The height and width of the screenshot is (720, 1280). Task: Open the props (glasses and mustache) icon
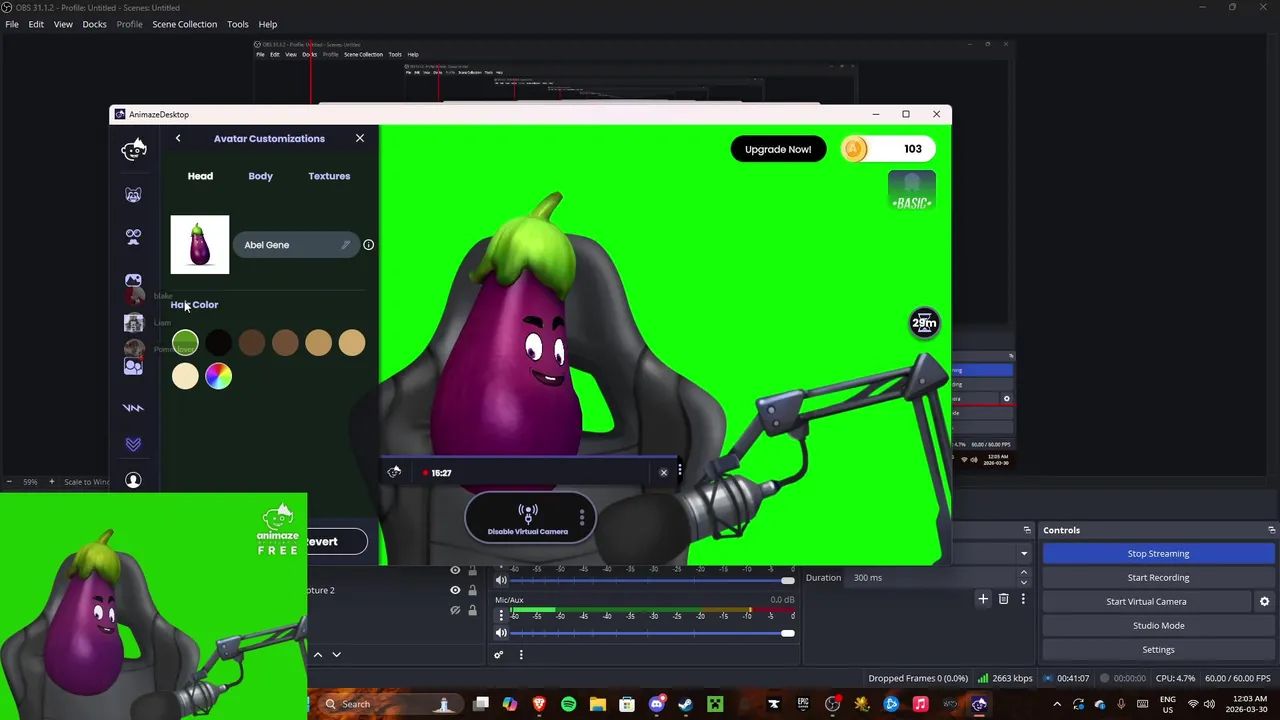133,237
